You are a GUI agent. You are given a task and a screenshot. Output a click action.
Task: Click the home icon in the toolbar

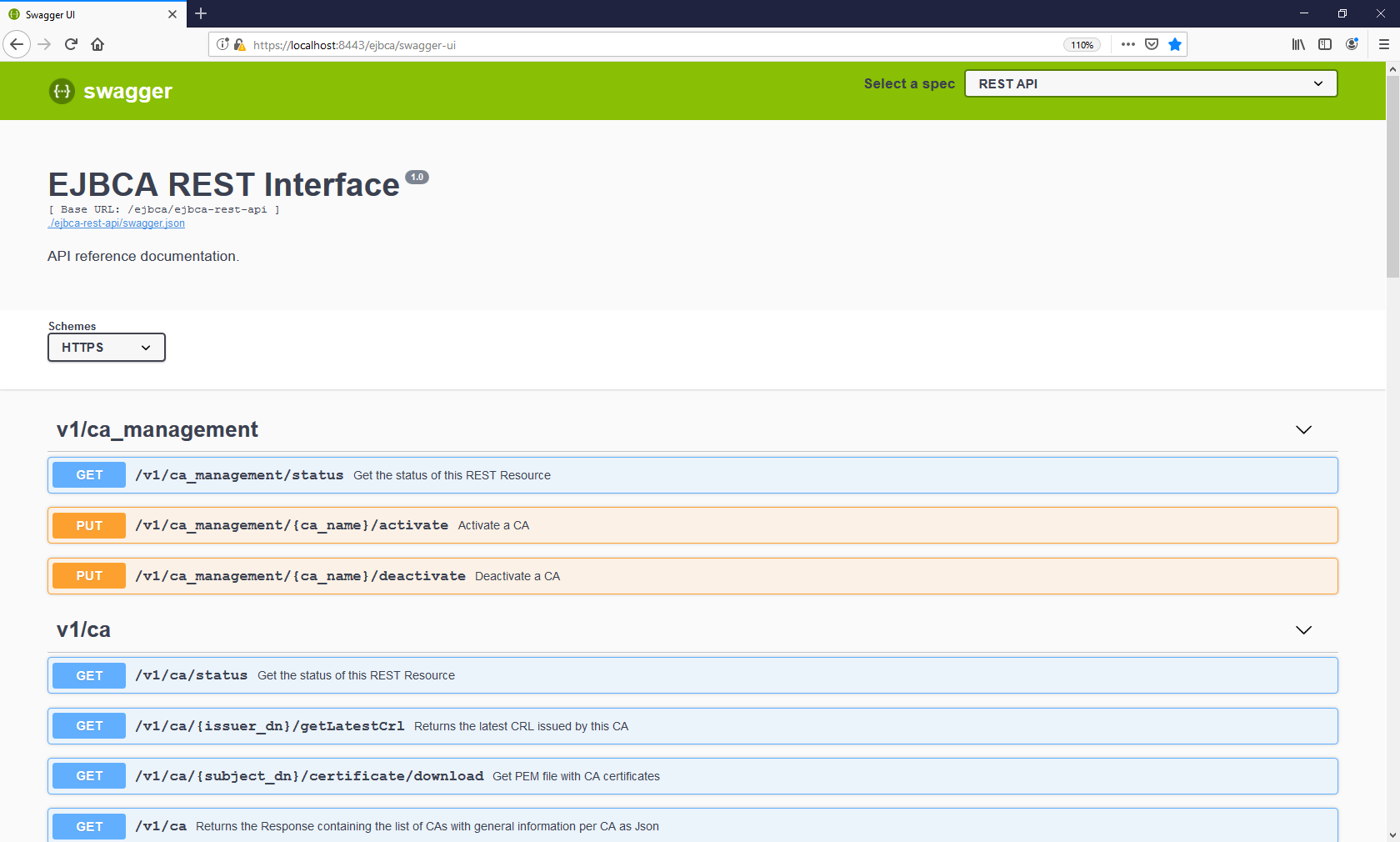click(x=97, y=44)
